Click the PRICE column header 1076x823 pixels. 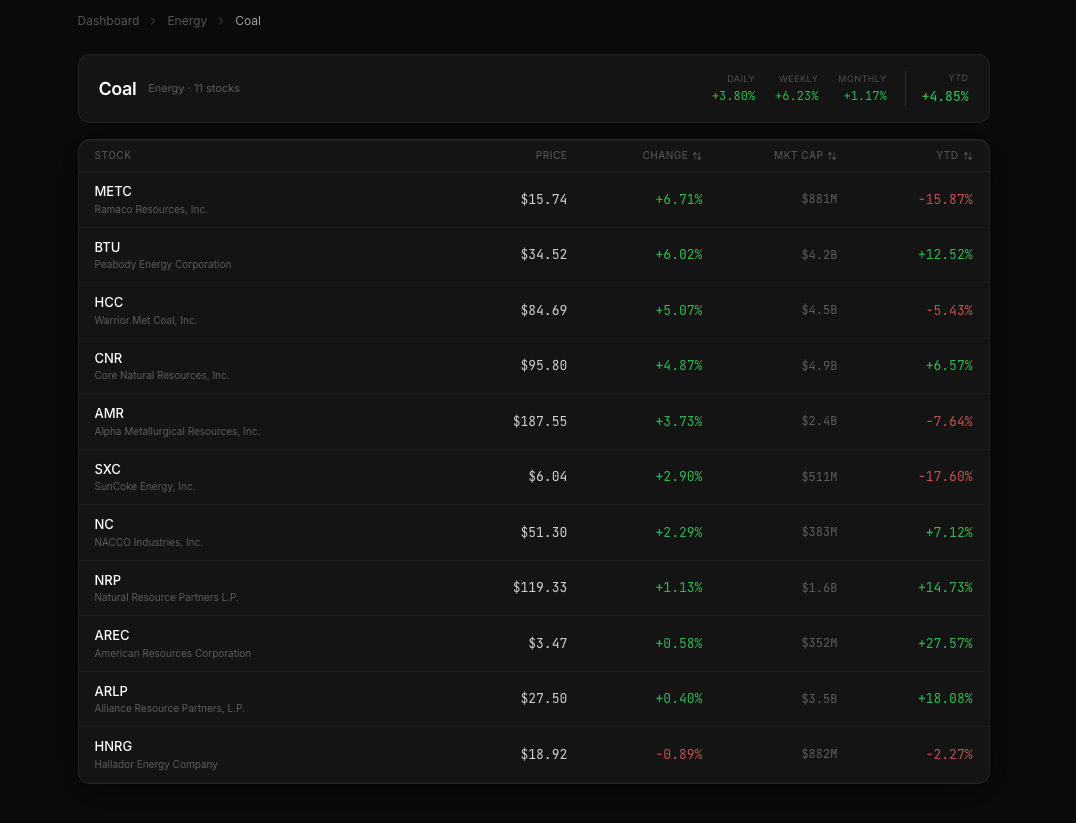[551, 155]
